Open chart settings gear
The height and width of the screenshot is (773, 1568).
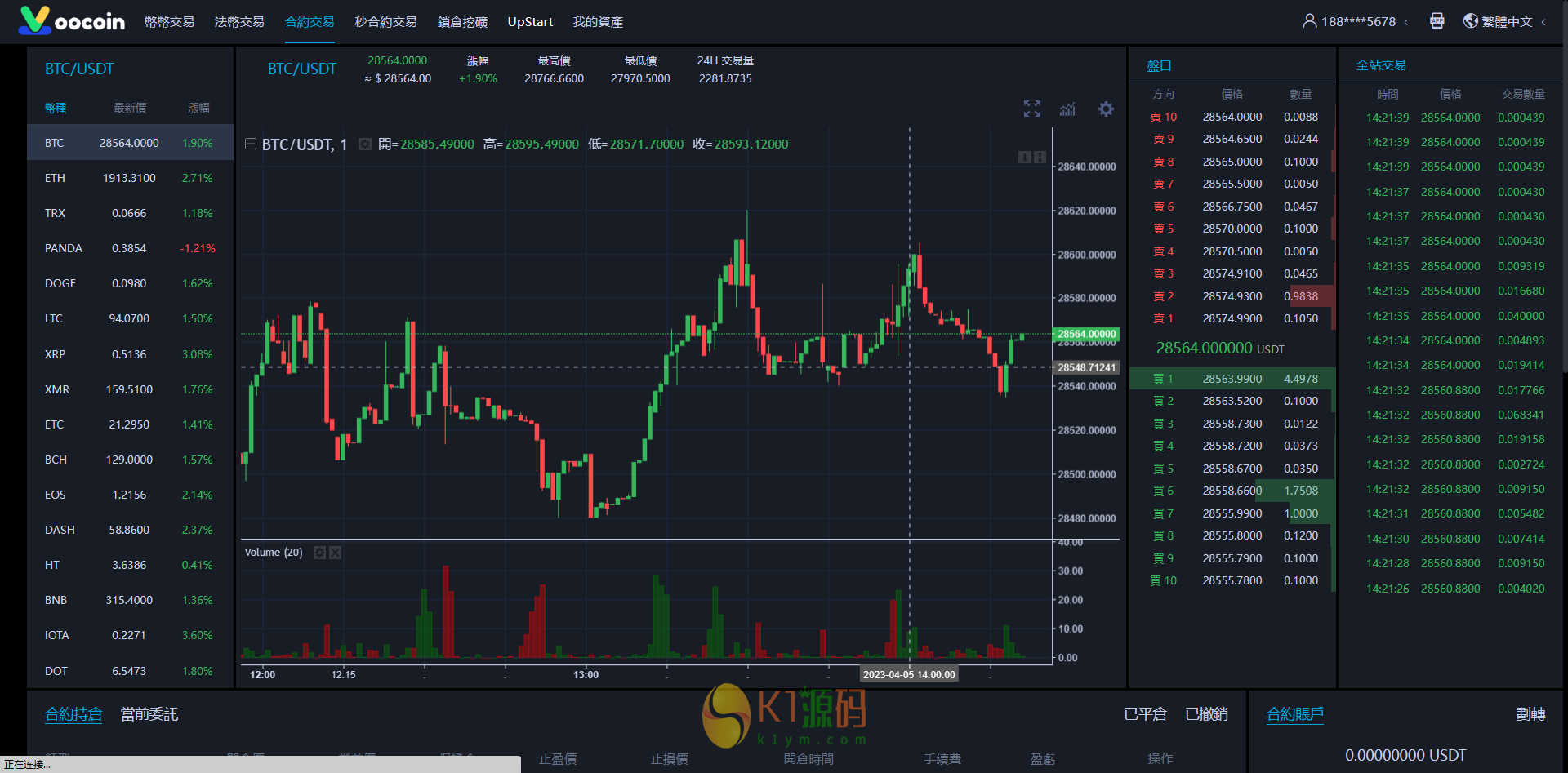[1106, 109]
